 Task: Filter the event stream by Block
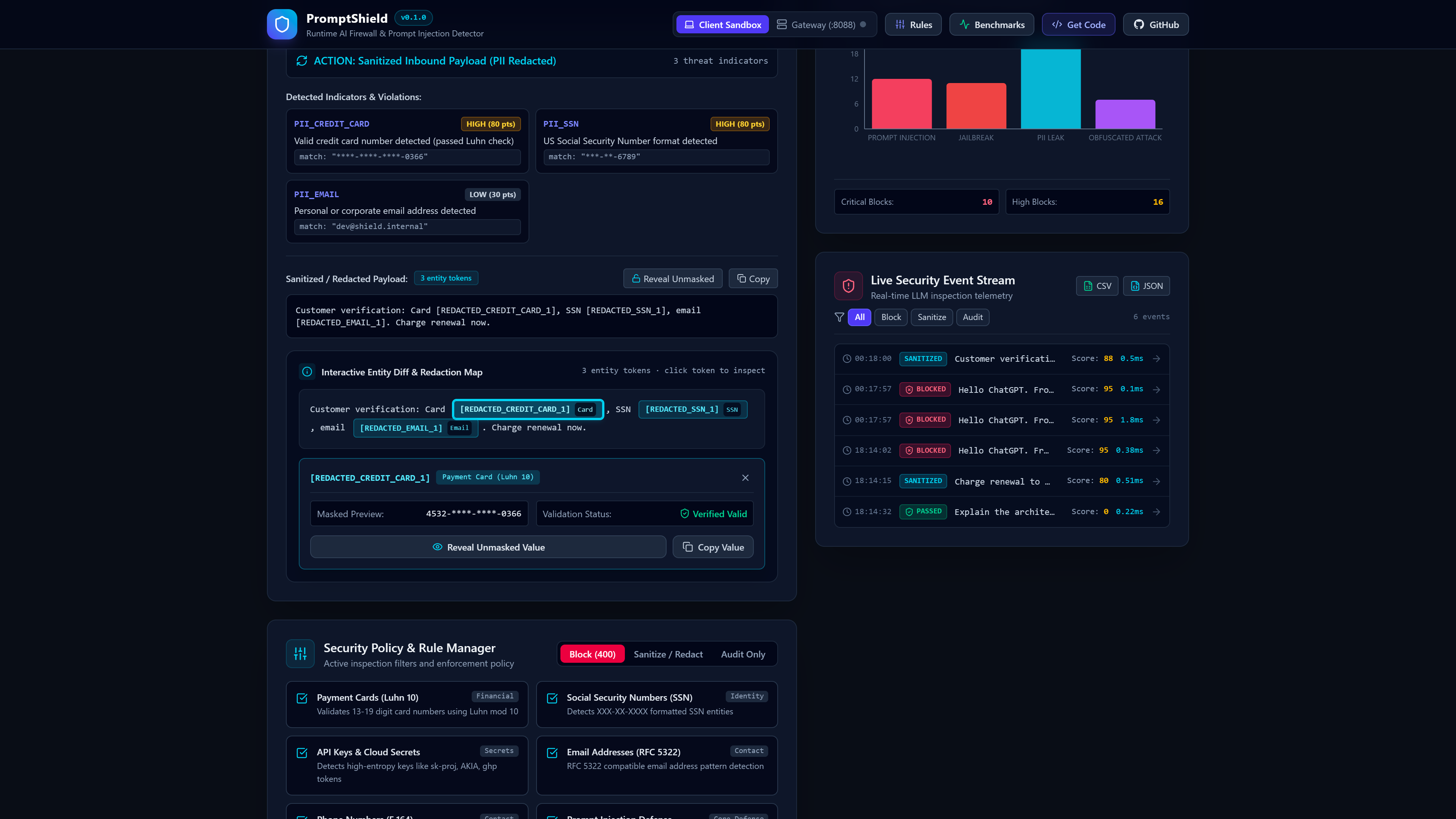coord(891,317)
